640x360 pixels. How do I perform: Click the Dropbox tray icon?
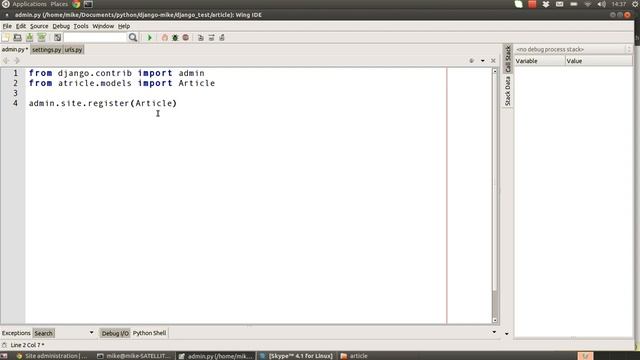(546, 4)
